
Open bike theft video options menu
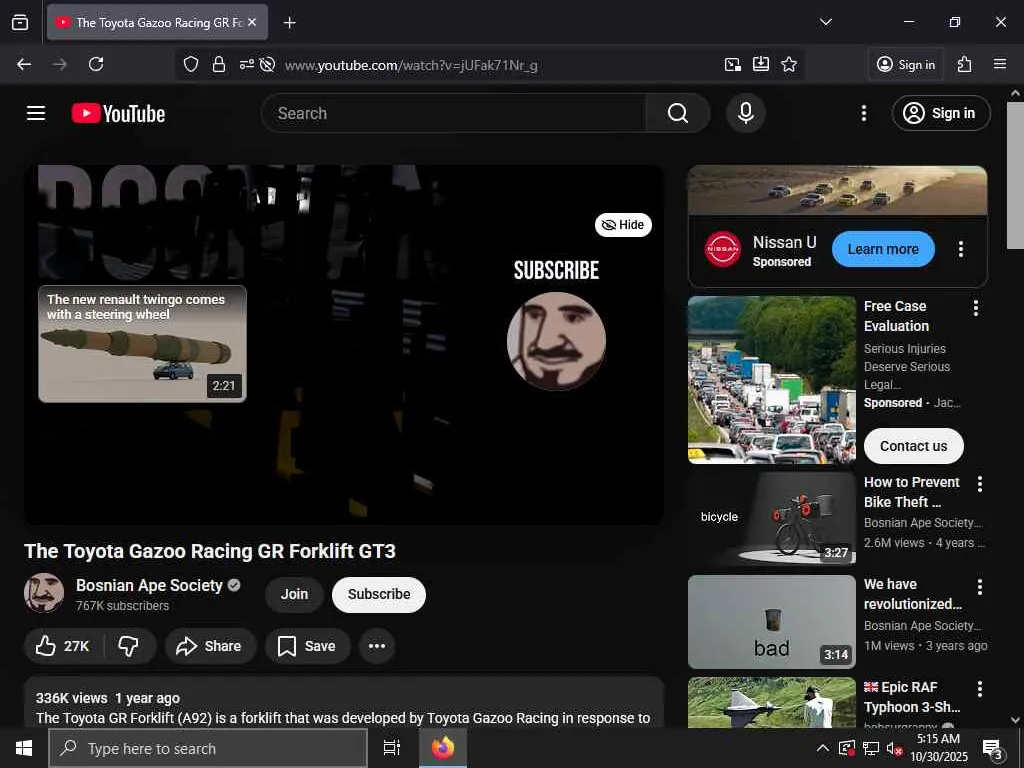[x=980, y=484]
